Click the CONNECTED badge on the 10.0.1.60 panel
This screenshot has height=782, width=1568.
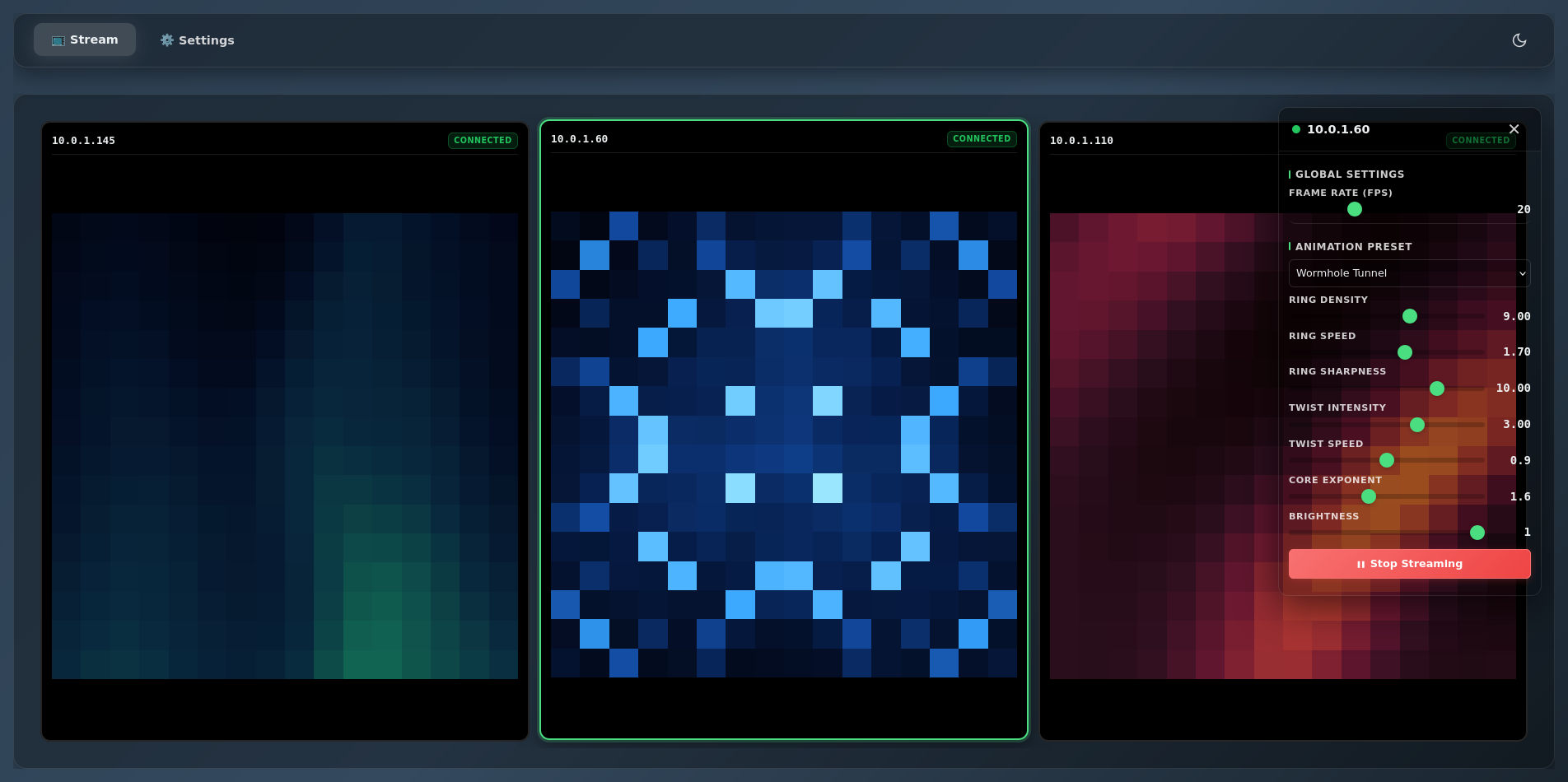coord(982,138)
